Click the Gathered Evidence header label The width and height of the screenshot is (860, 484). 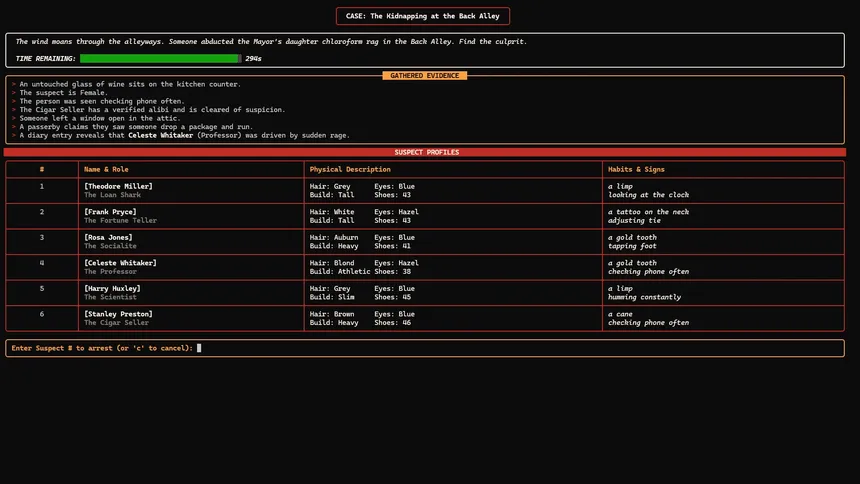[x=424, y=76]
